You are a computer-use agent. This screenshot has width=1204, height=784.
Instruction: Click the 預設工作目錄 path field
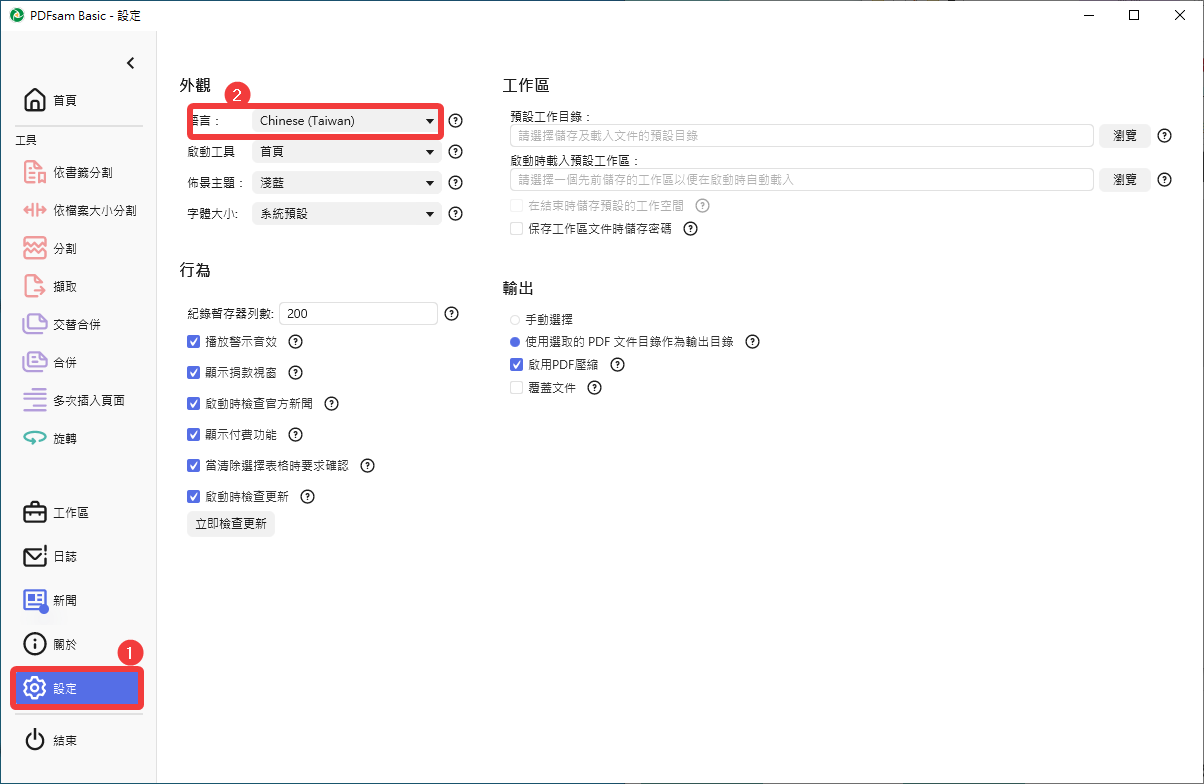(801, 136)
